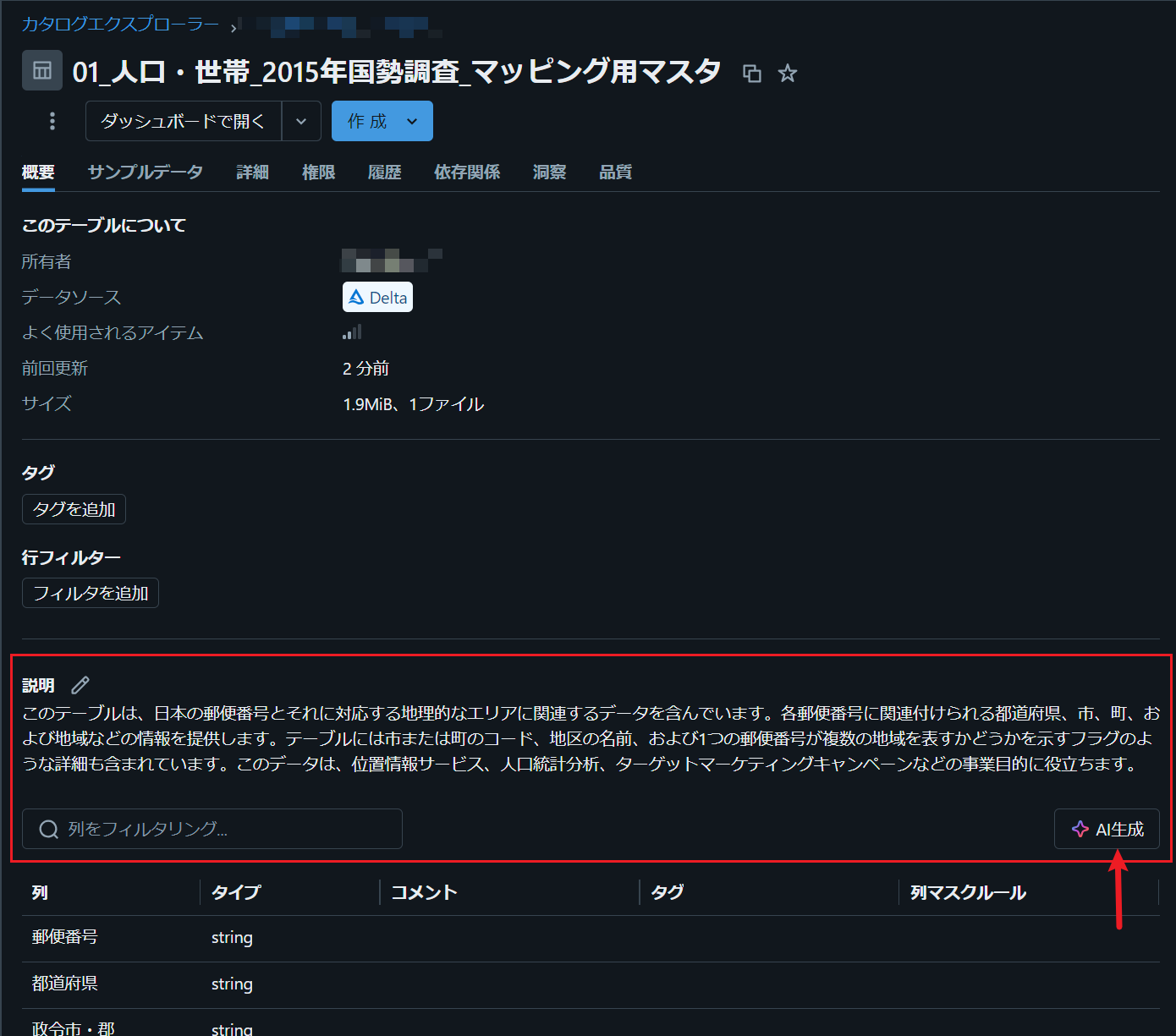
Task: Click the 所有者 label
Action: click(47, 261)
